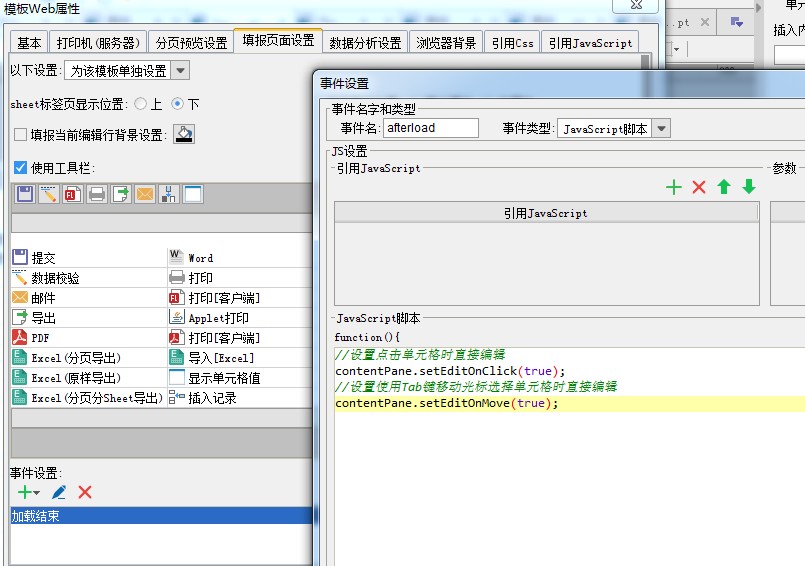Remove referenced JavaScript with red X
This screenshot has width=805, height=566.
(699, 187)
